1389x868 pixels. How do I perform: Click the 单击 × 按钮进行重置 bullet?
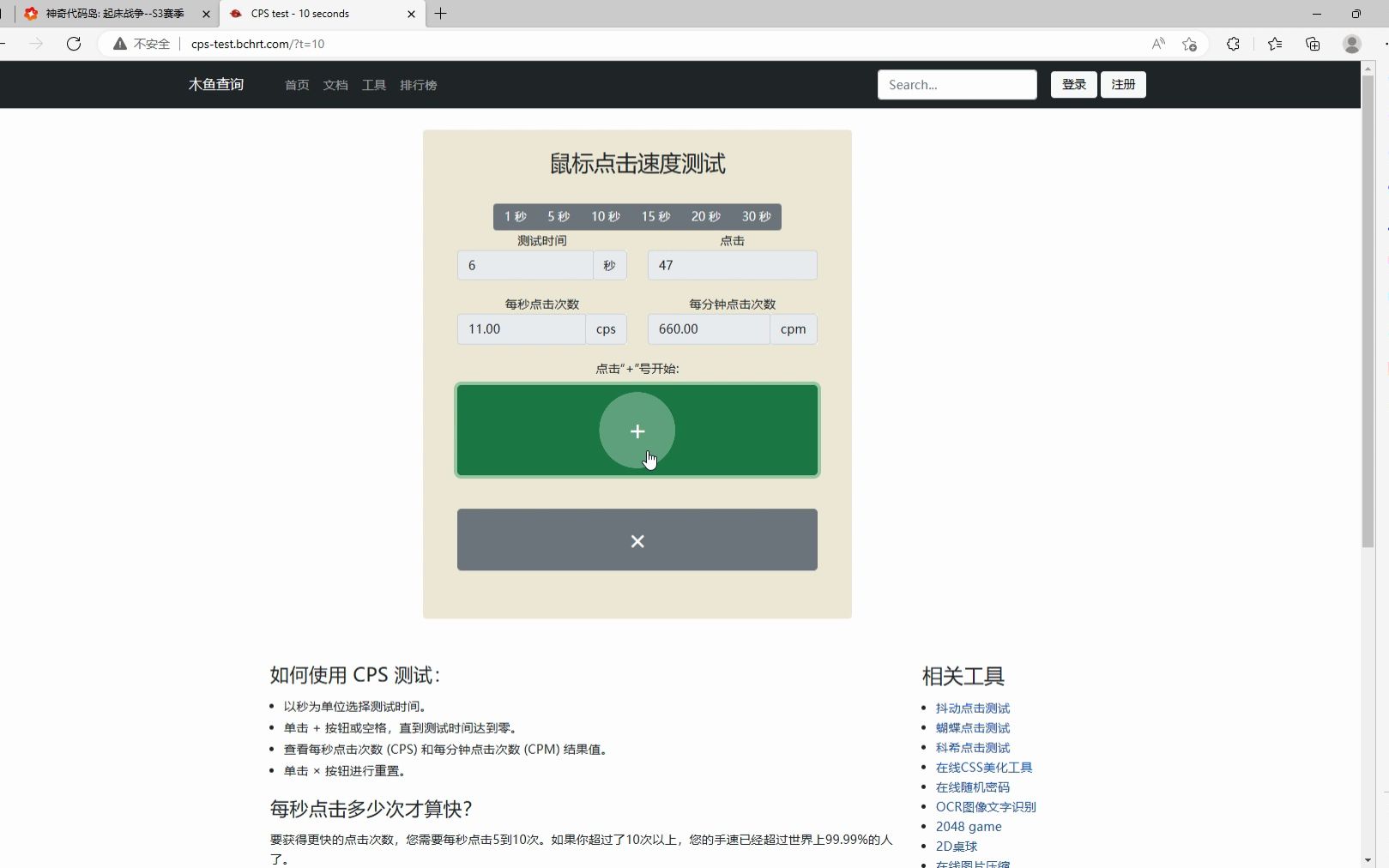(345, 771)
